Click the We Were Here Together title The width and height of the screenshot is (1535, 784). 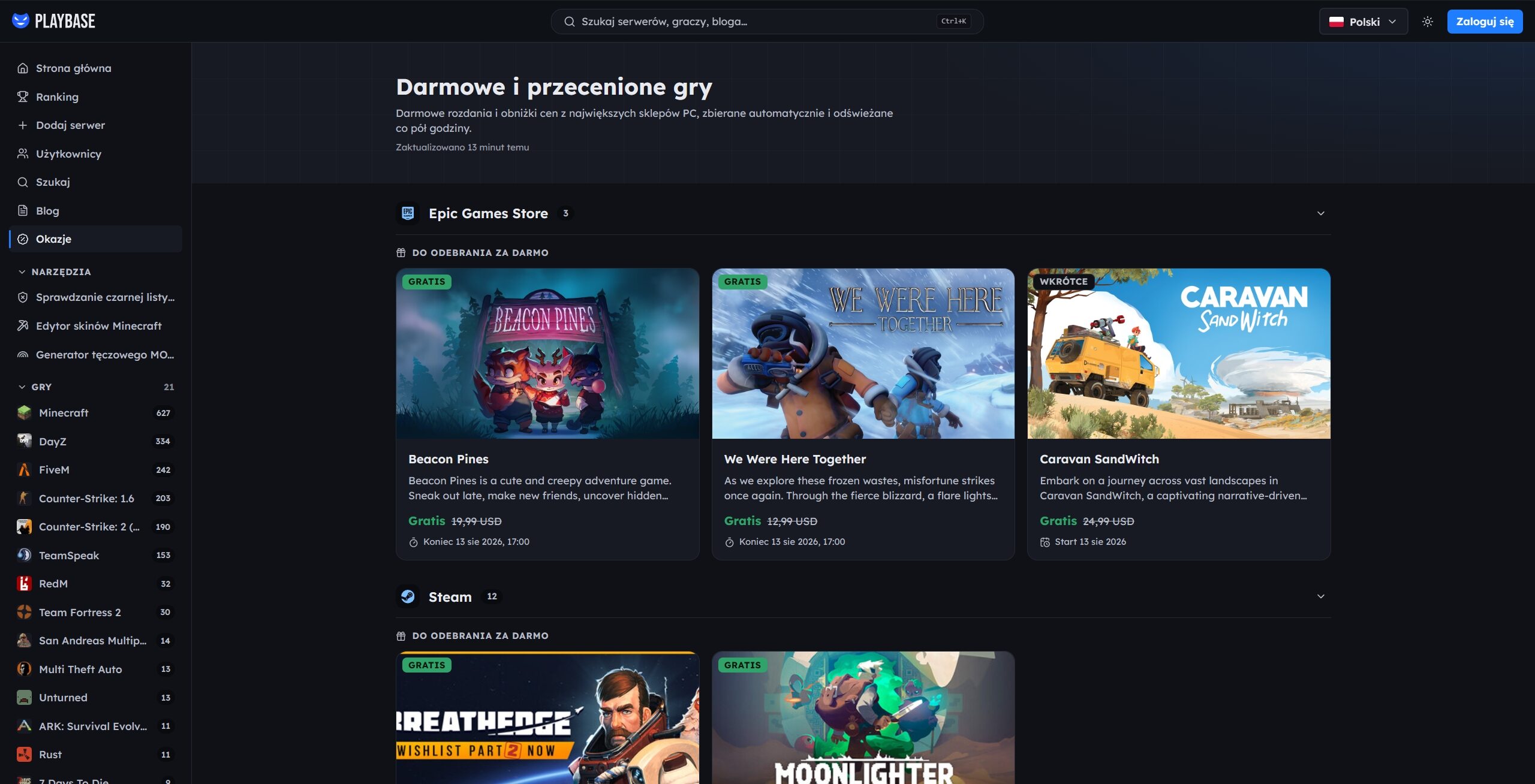click(795, 459)
